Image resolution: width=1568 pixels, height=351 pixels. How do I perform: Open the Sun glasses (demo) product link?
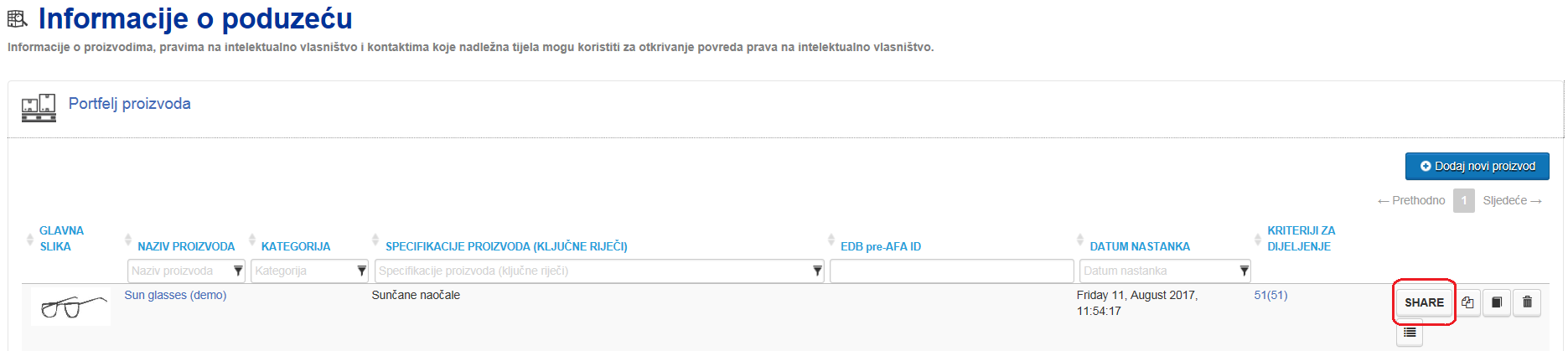tap(175, 295)
